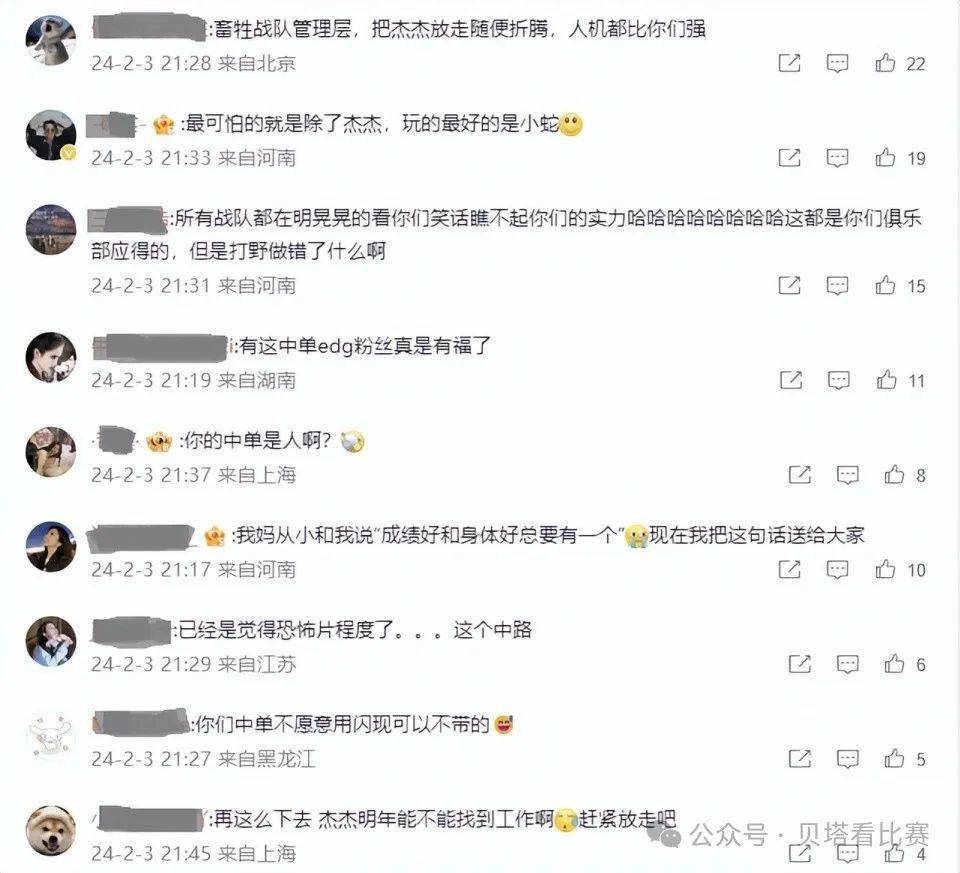
Task: Reply to the 21:17 Henan comment
Action: coord(837,569)
